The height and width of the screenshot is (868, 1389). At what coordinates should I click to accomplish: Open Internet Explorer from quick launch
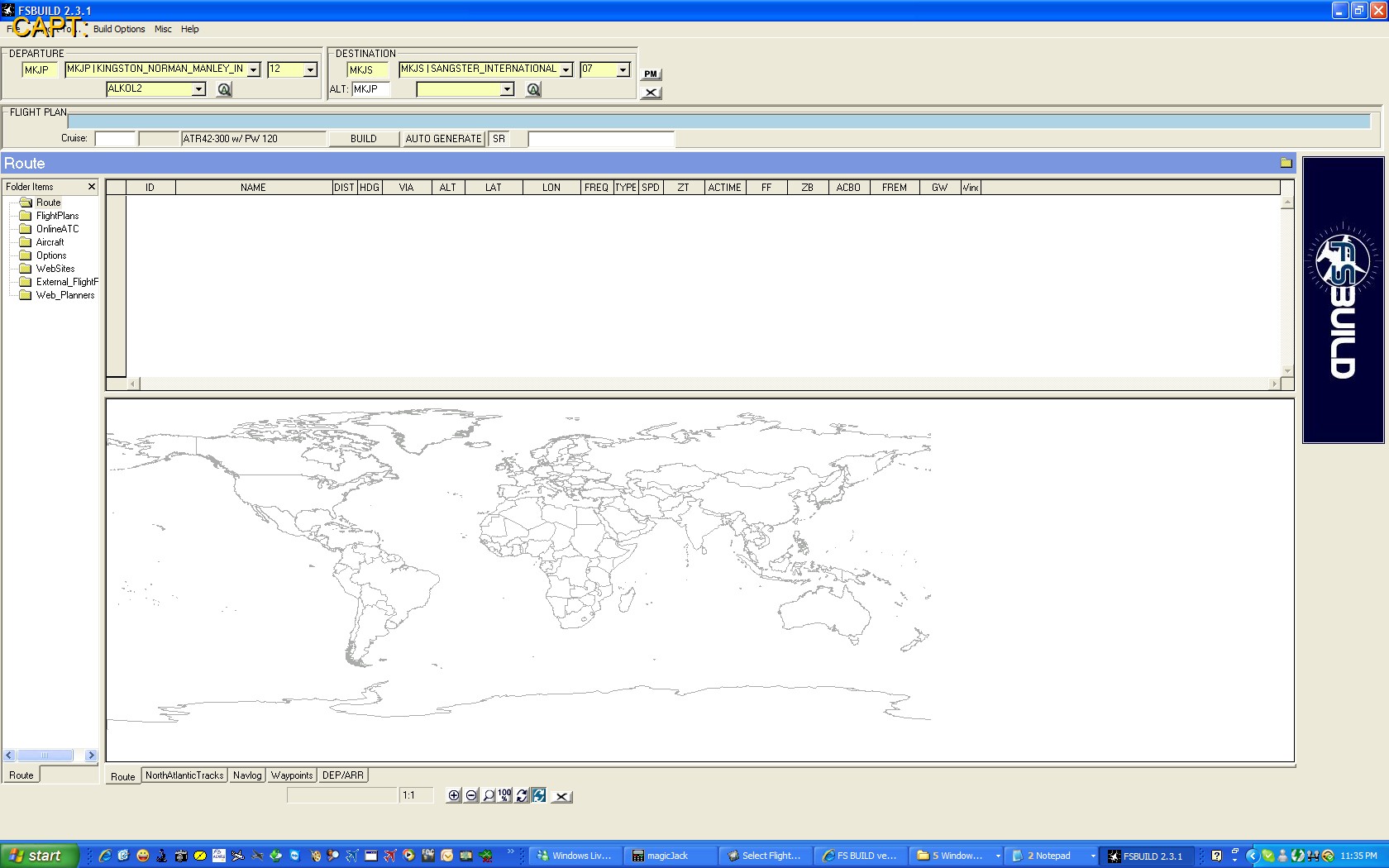[105, 856]
